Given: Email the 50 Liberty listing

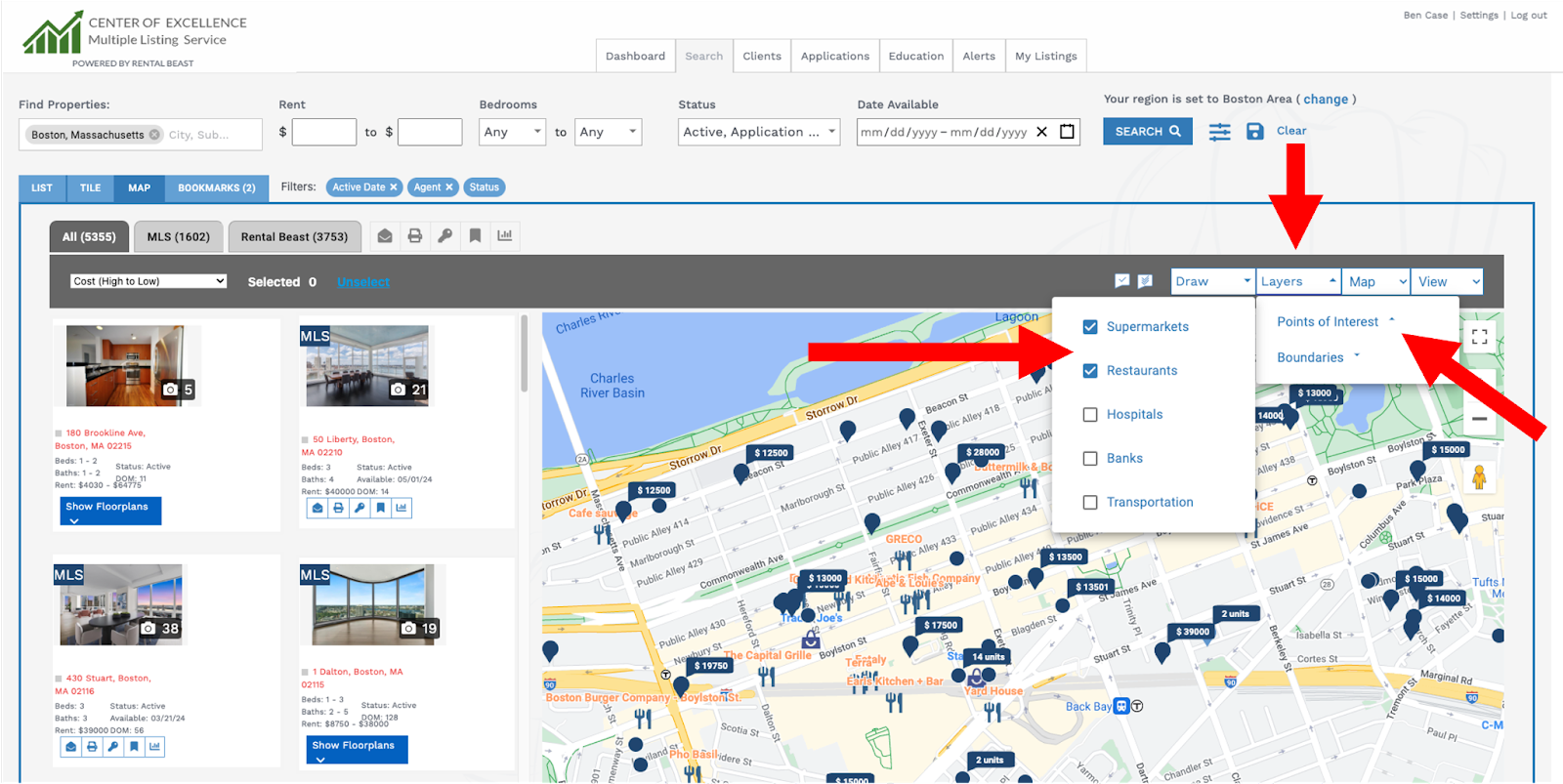Looking at the screenshot, I should (317, 508).
